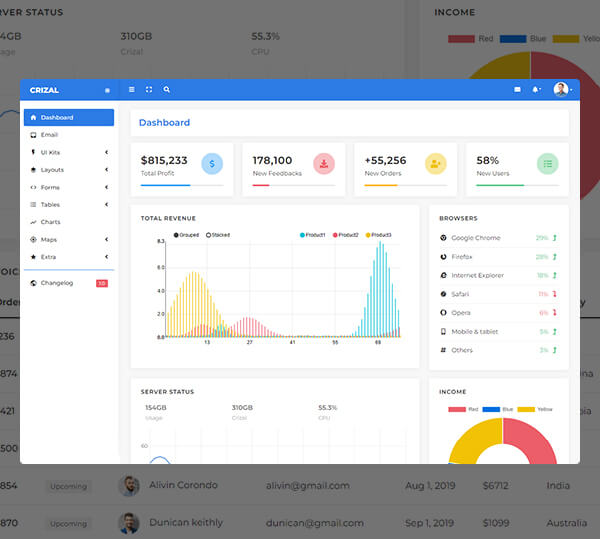Open the messages envelope icon
The image size is (600, 539).
517,90
